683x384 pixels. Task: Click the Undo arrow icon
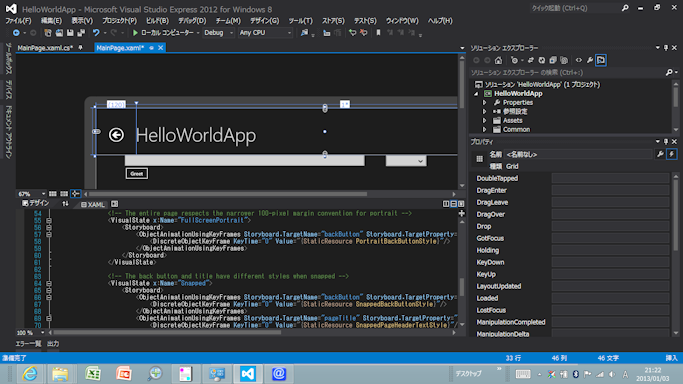[96, 33]
